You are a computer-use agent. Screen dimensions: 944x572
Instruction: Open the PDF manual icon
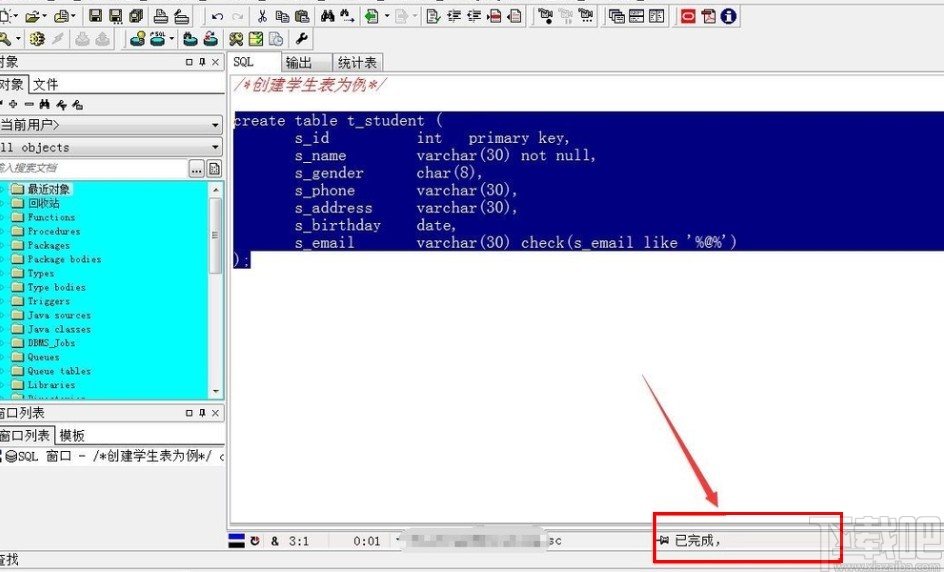coord(709,16)
